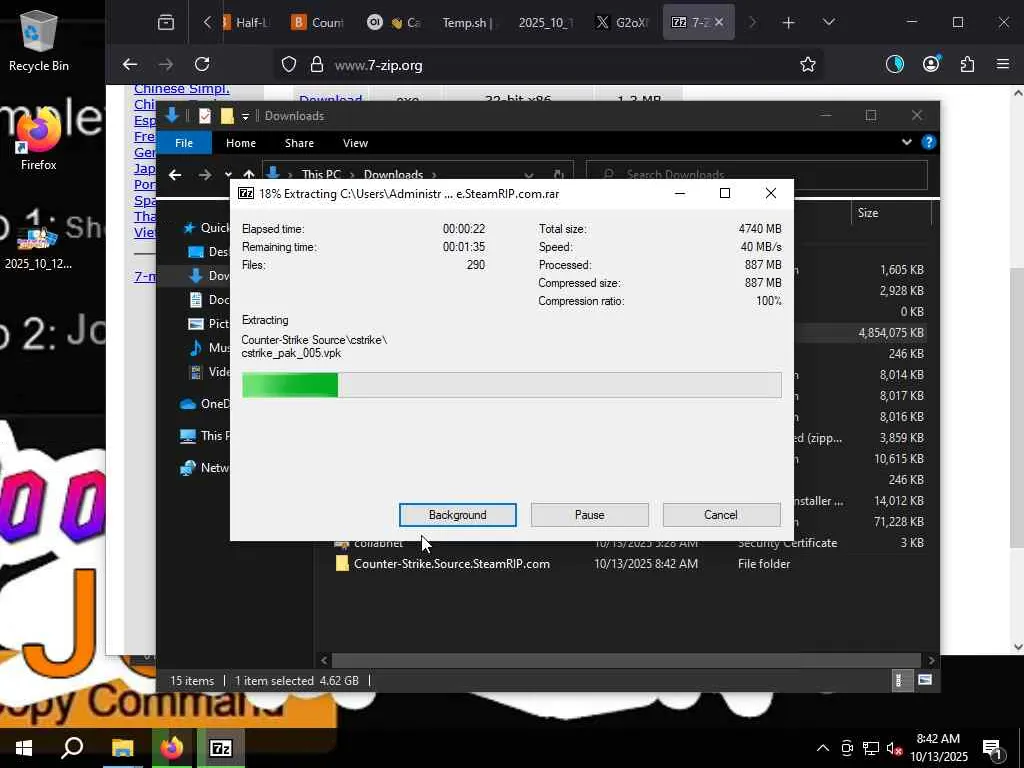
Task: Click the Search Downloads field
Action: (756, 174)
